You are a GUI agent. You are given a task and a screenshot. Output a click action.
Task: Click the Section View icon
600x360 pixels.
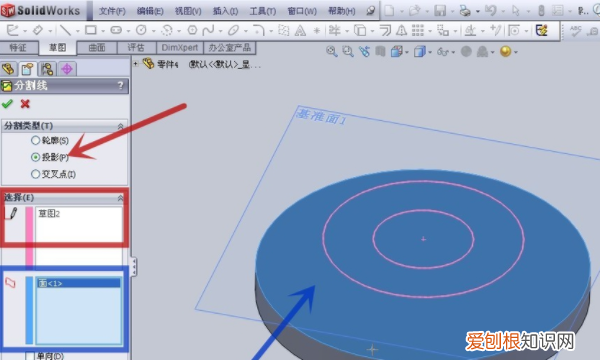pos(380,51)
